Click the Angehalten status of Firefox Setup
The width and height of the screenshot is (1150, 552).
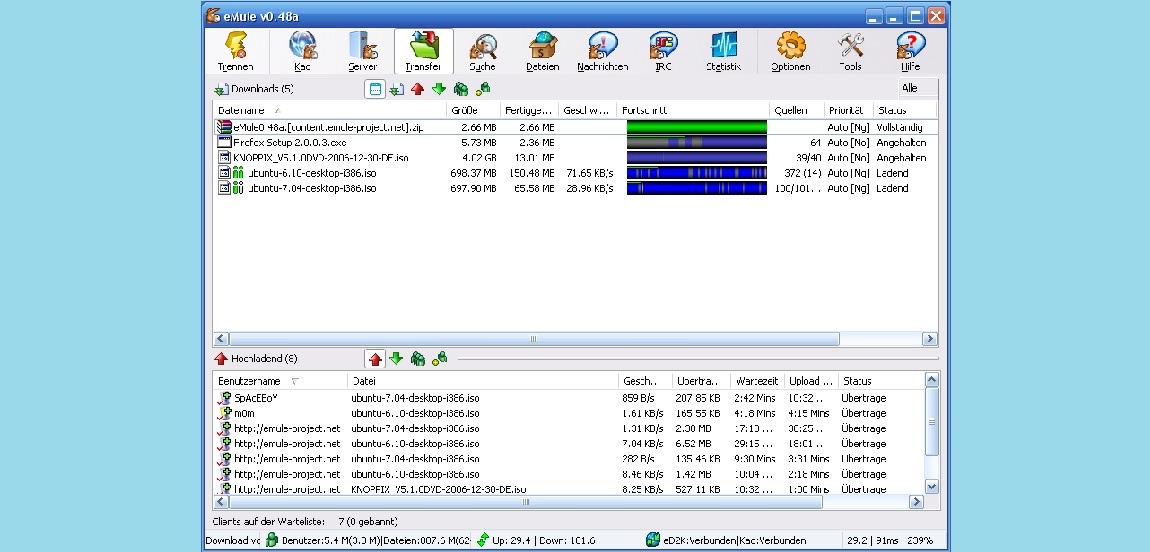(x=901, y=142)
